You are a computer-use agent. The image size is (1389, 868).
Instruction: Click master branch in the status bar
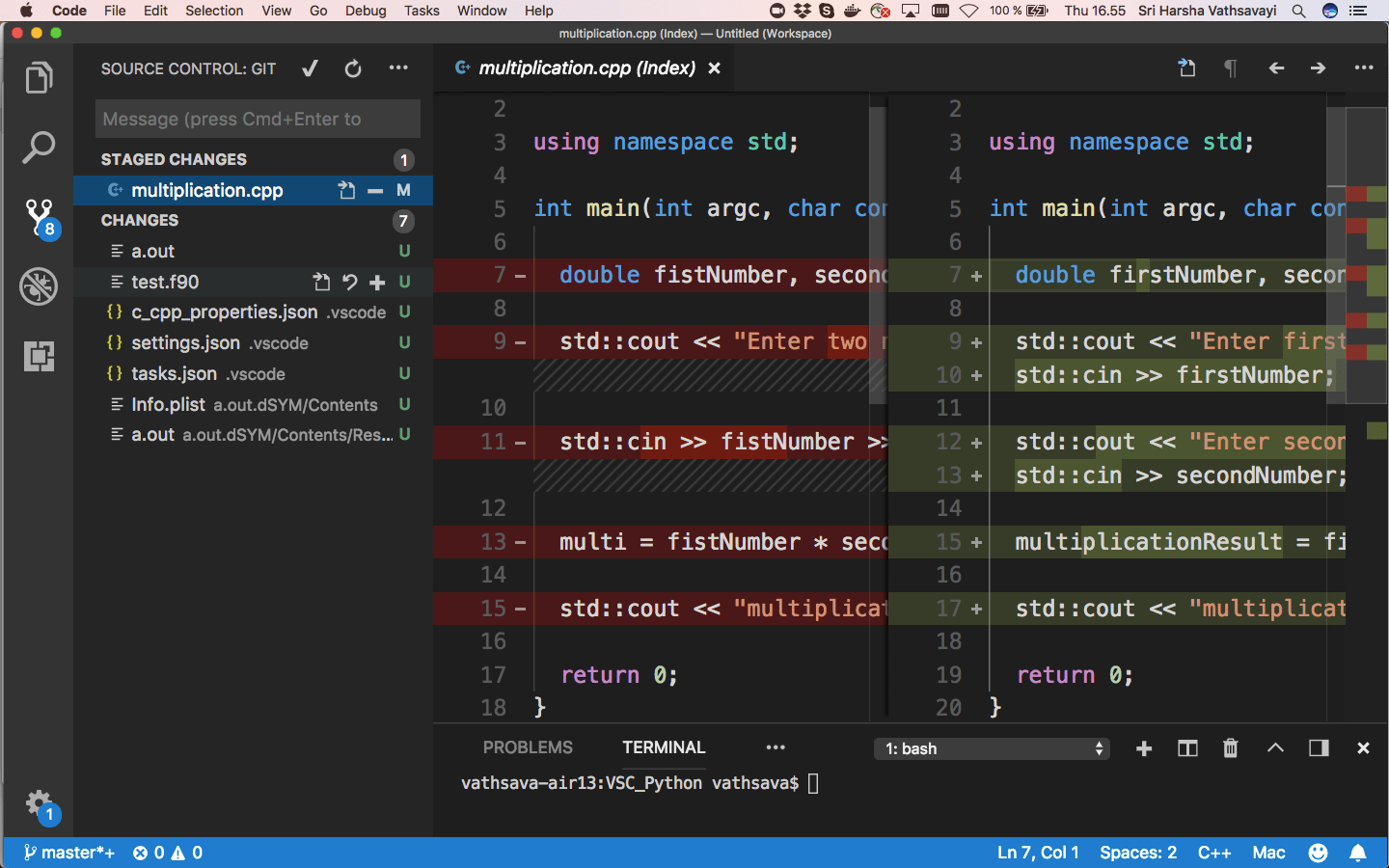[x=68, y=853]
